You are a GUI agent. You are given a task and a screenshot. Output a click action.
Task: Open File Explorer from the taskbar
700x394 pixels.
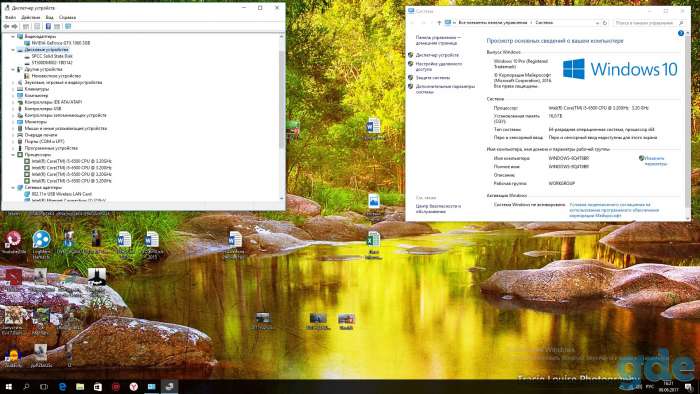[80, 386]
